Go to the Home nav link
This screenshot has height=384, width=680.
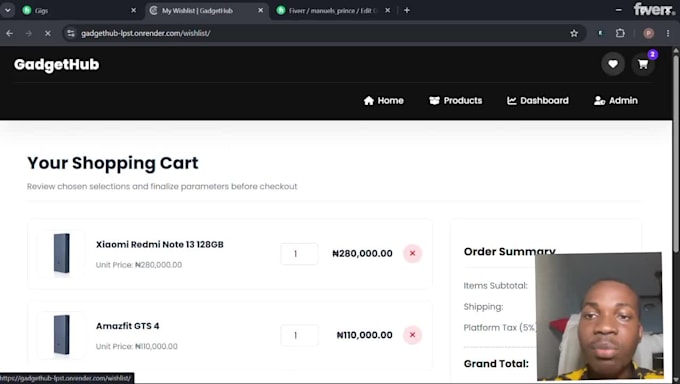tap(384, 101)
